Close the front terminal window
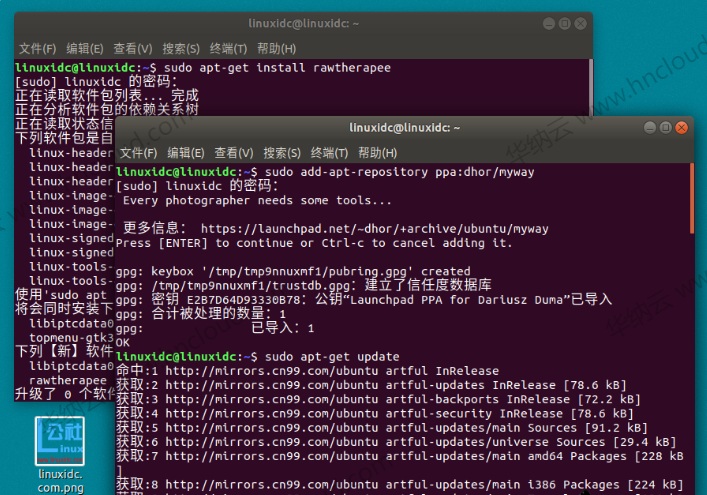 click(681, 128)
